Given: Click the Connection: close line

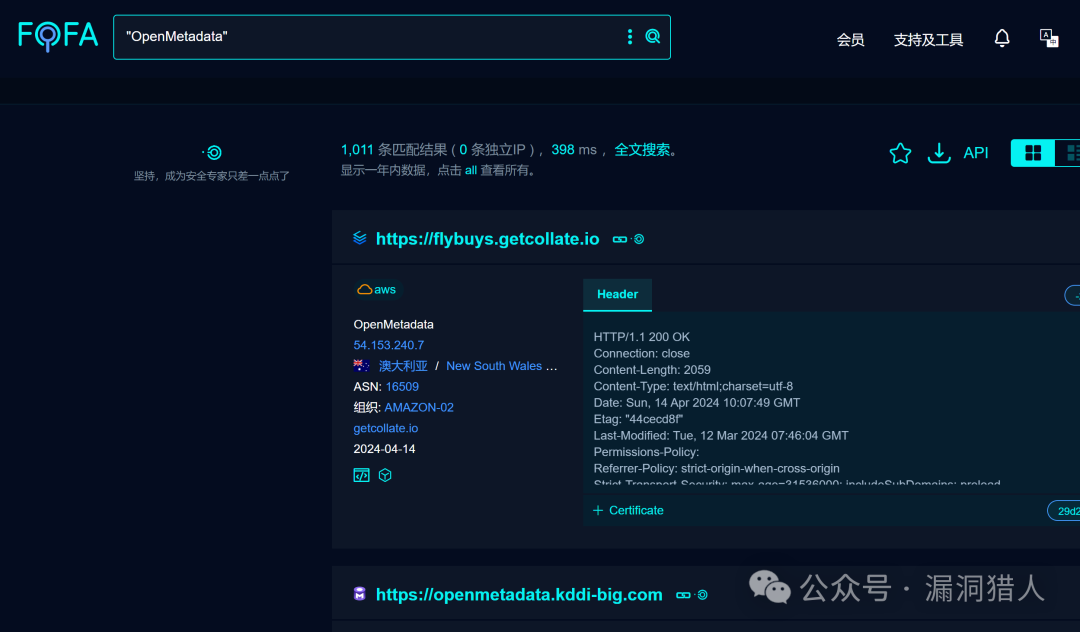Looking at the screenshot, I should (641, 353).
